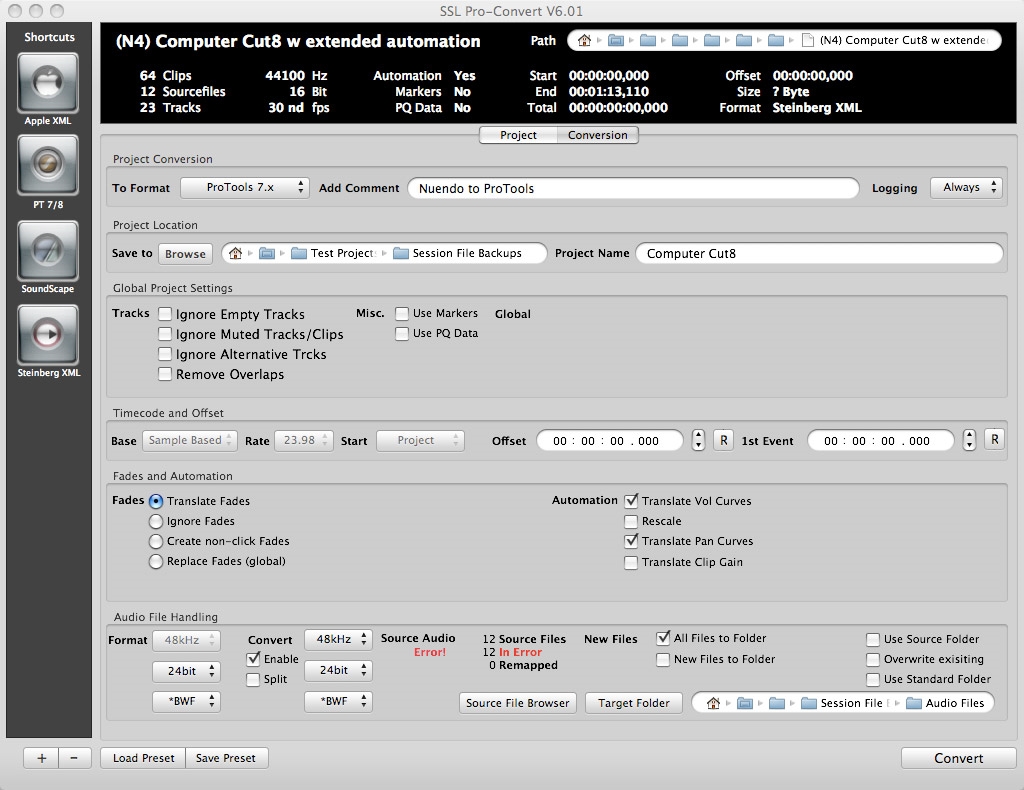Click the Target Folder button
This screenshot has width=1024, height=790.
pos(633,703)
